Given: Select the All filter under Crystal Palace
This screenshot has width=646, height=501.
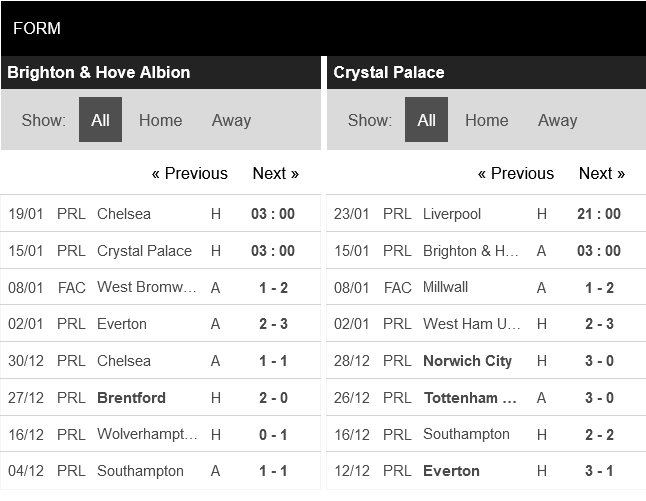Looking at the screenshot, I should click(426, 120).
